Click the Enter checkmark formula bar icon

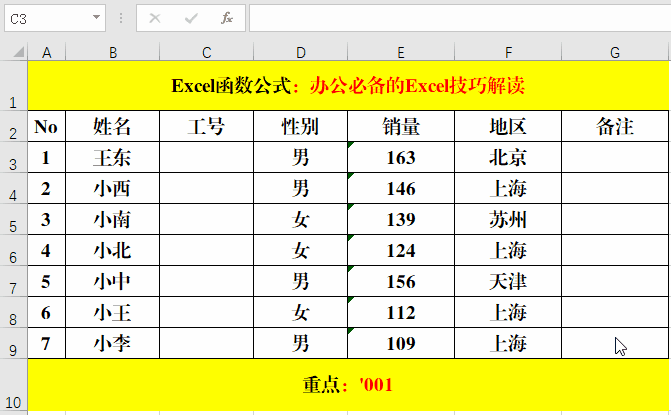coord(191,18)
